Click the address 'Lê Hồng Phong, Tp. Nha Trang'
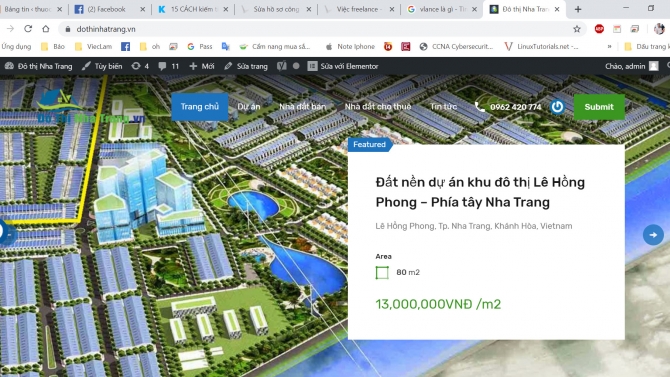 pyautogui.click(x=474, y=226)
